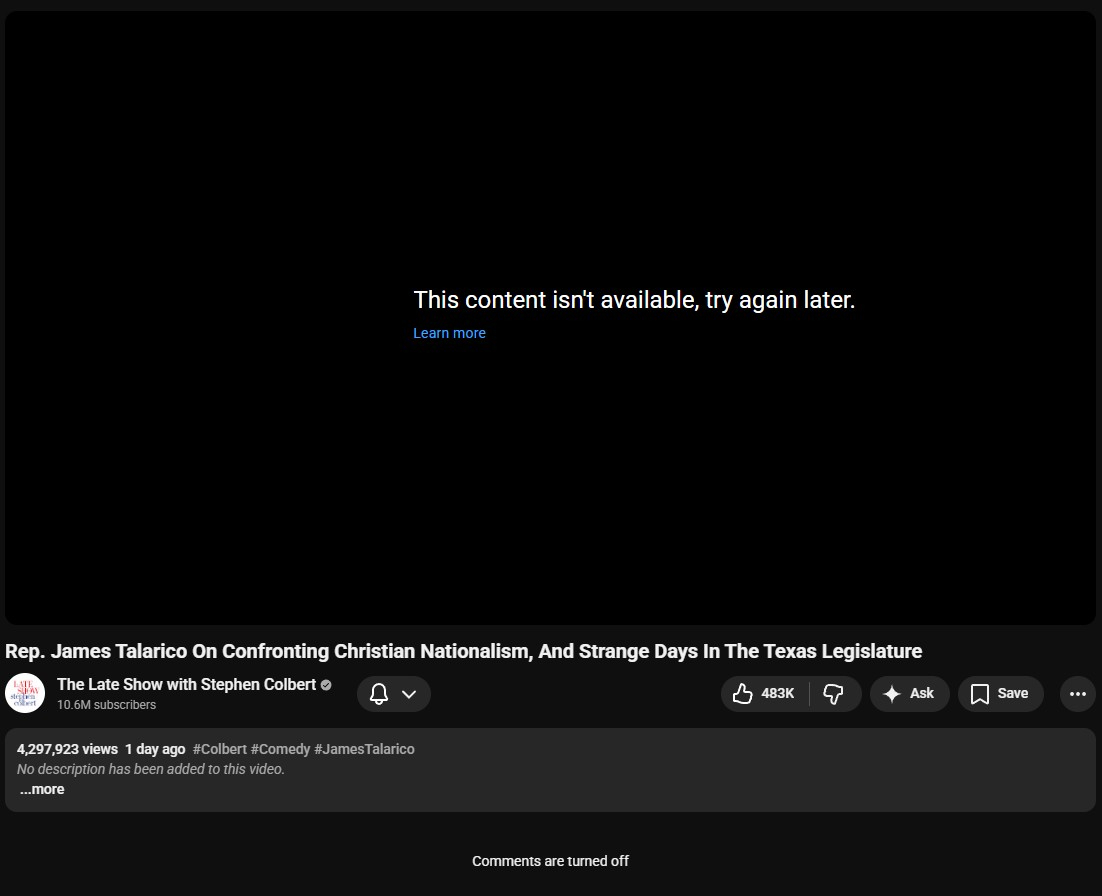This screenshot has height=896, width=1102.
Task: Click the 'Save' button label
Action: click(x=1012, y=694)
